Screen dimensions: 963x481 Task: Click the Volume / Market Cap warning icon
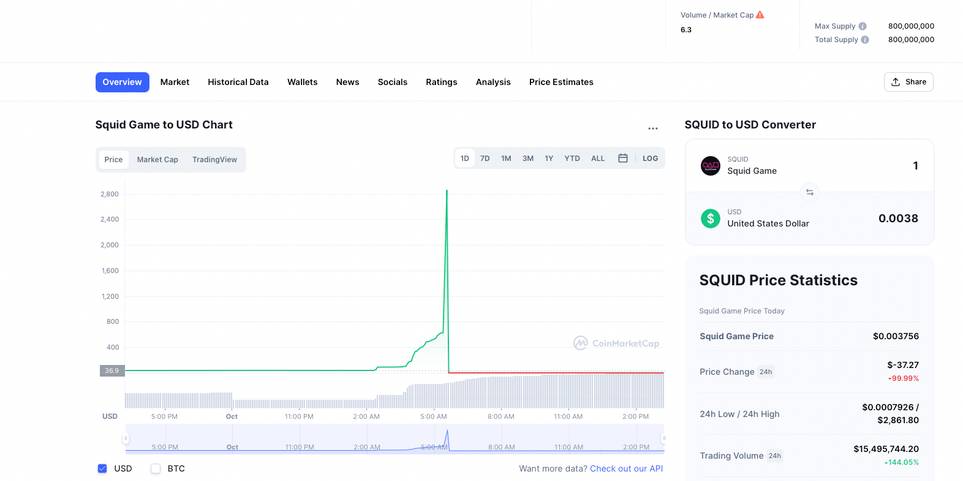coord(760,15)
